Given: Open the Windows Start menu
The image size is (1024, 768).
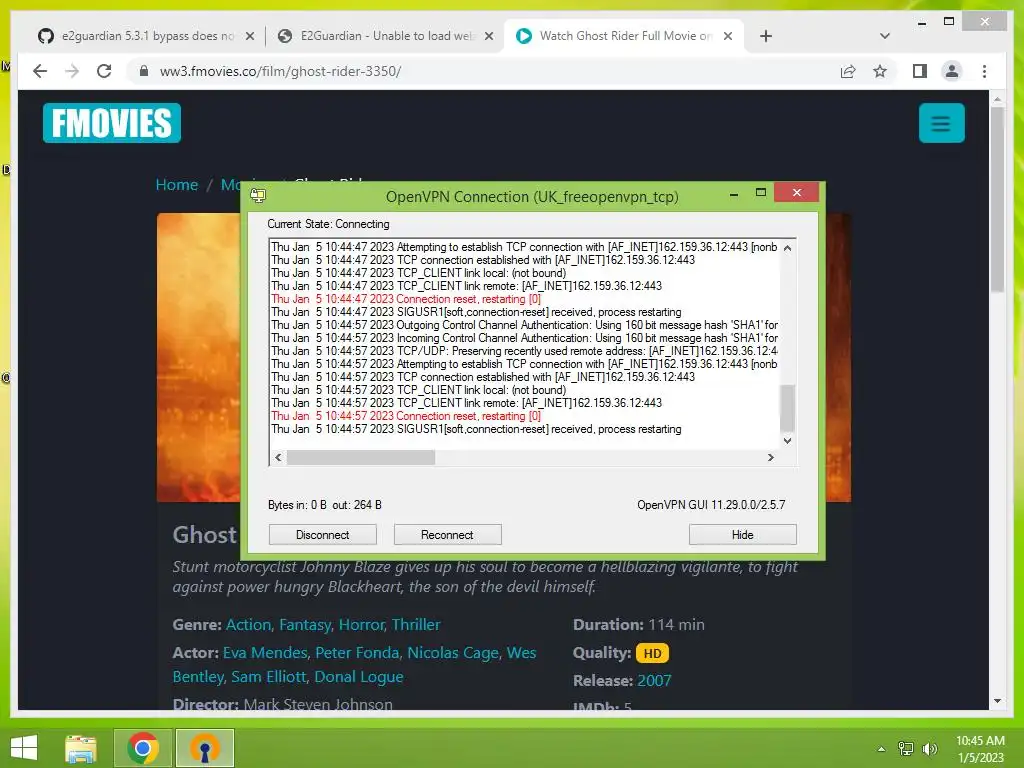Looking at the screenshot, I should (x=24, y=748).
